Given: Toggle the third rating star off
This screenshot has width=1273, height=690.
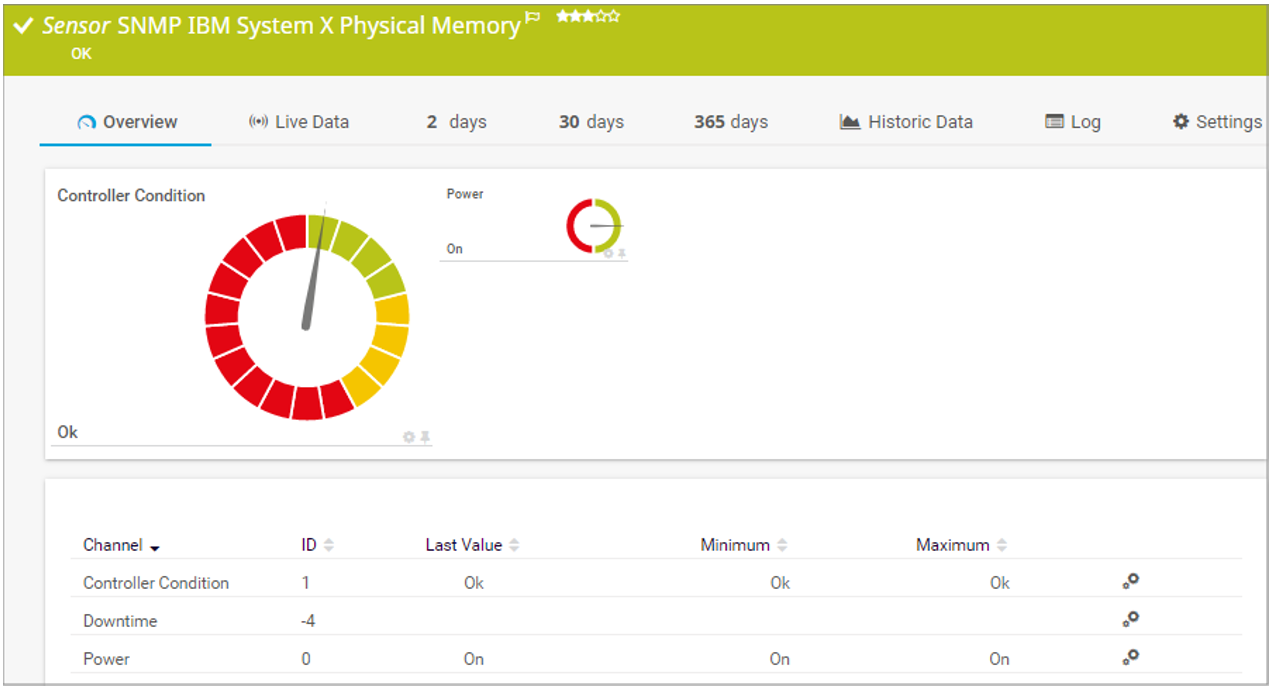Looking at the screenshot, I should coord(586,15).
